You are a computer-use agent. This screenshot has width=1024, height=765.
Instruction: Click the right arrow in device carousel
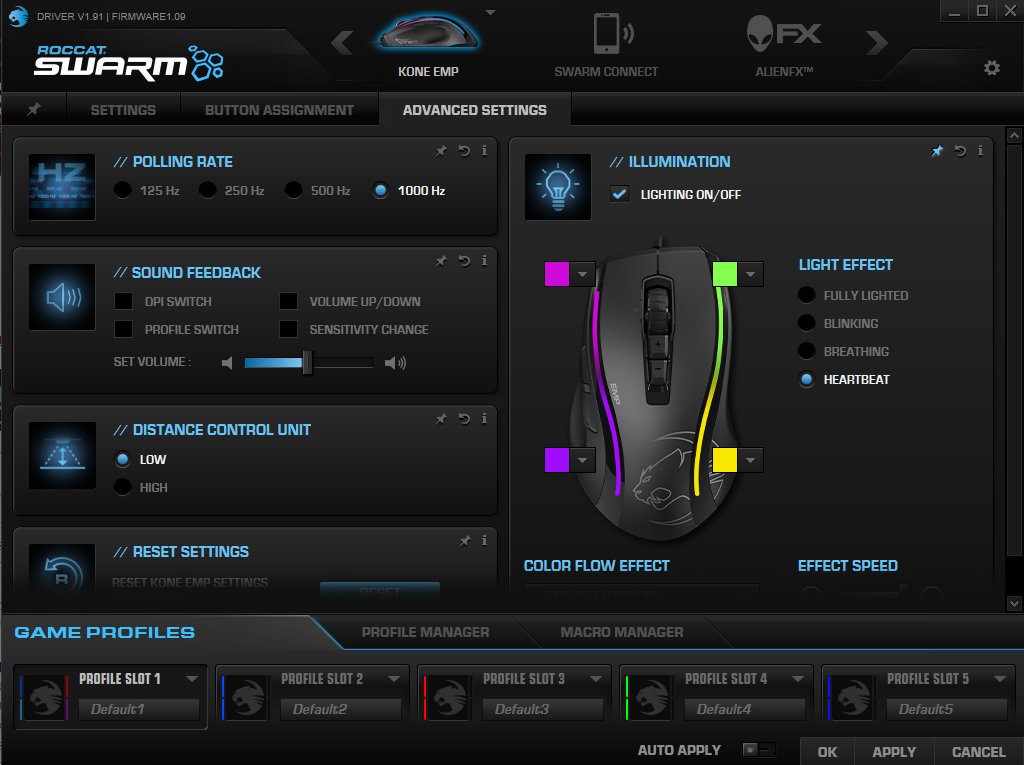point(877,43)
